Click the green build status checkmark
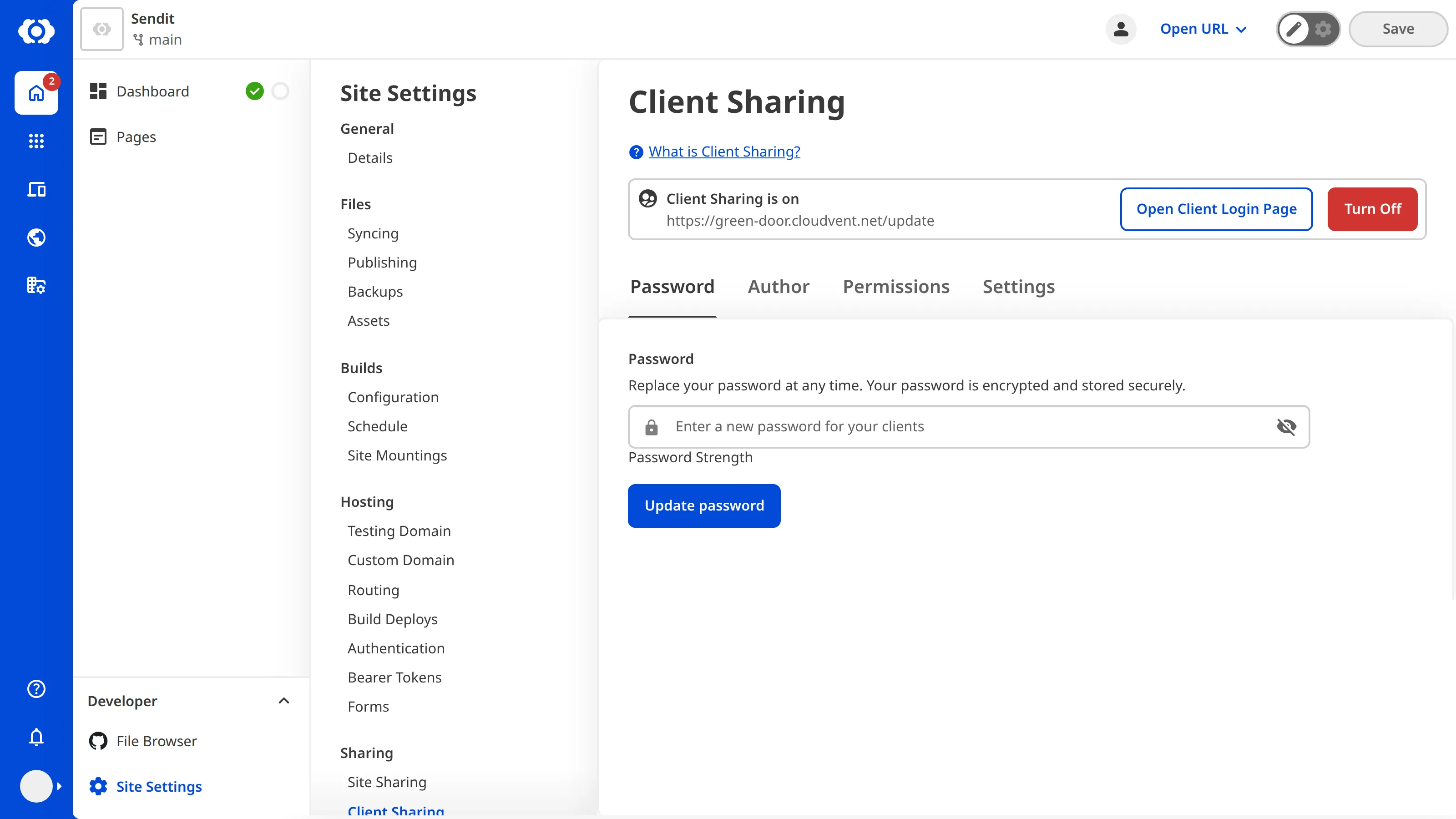1456x819 pixels. [x=254, y=91]
